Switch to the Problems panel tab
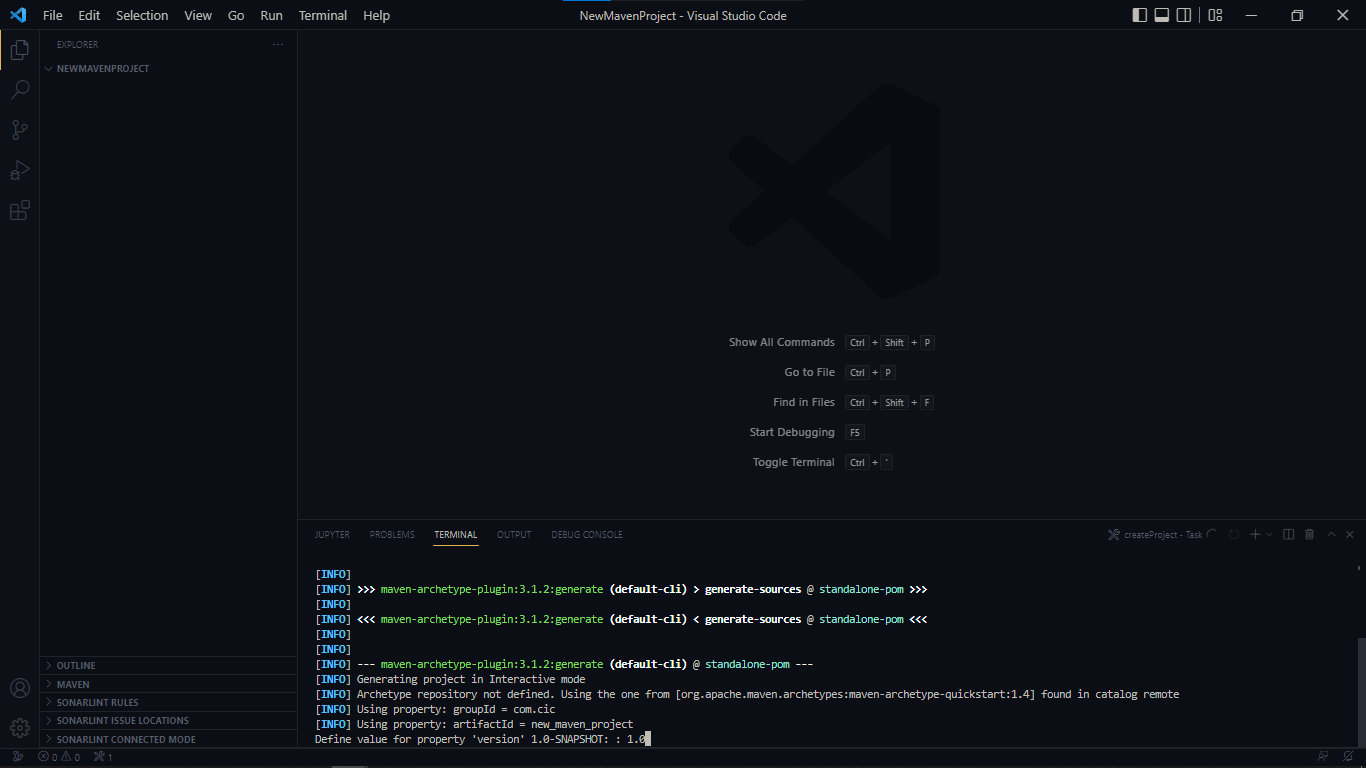The image size is (1366, 768). (392, 535)
